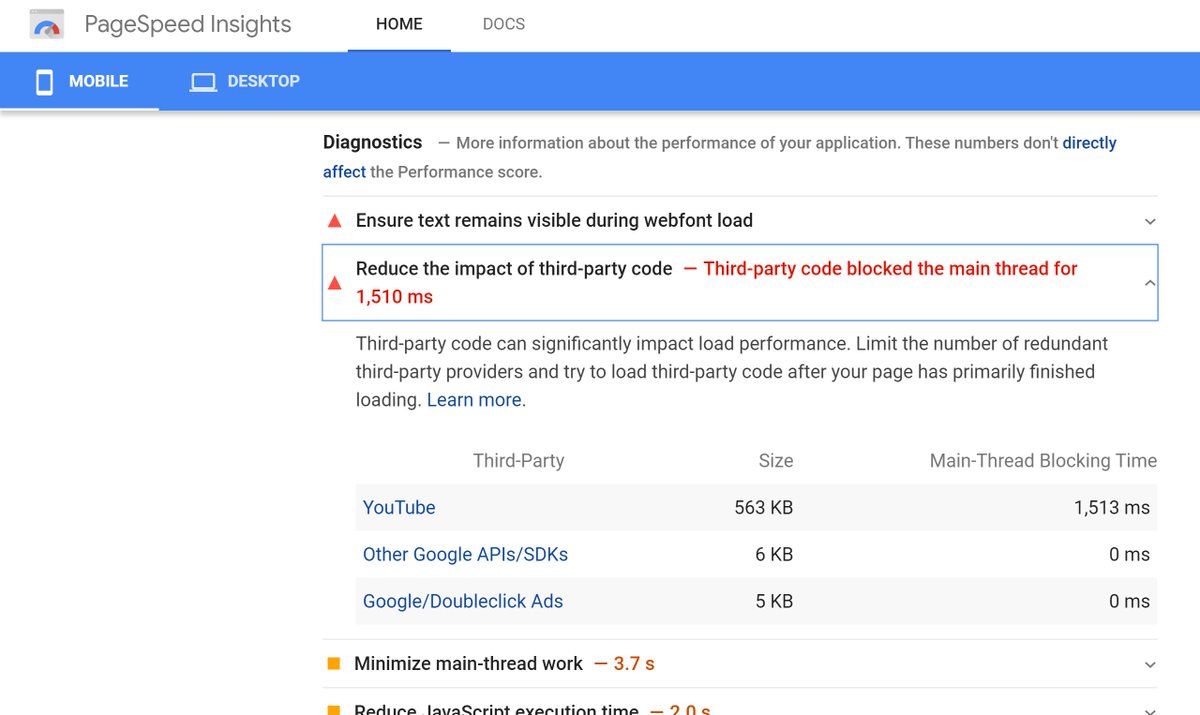Click the '3.7 s' value
The image size is (1200, 715).
coord(634,663)
